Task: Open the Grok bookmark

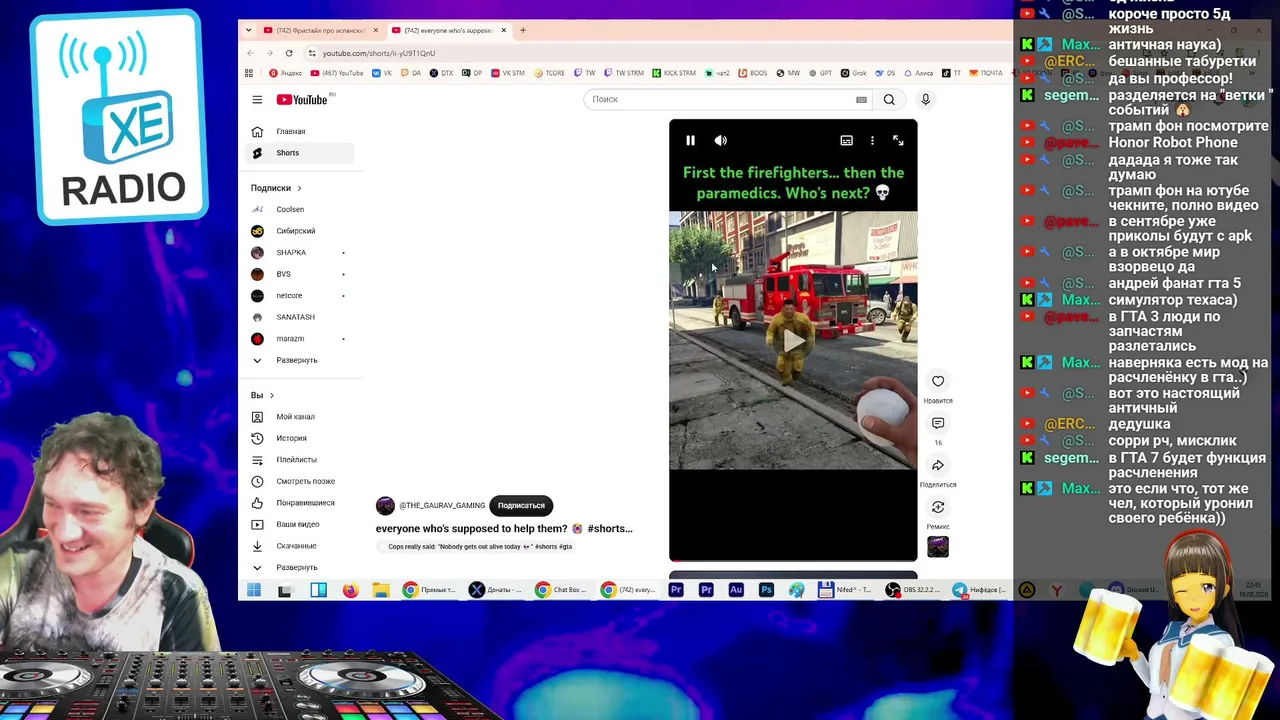Action: 853,73
